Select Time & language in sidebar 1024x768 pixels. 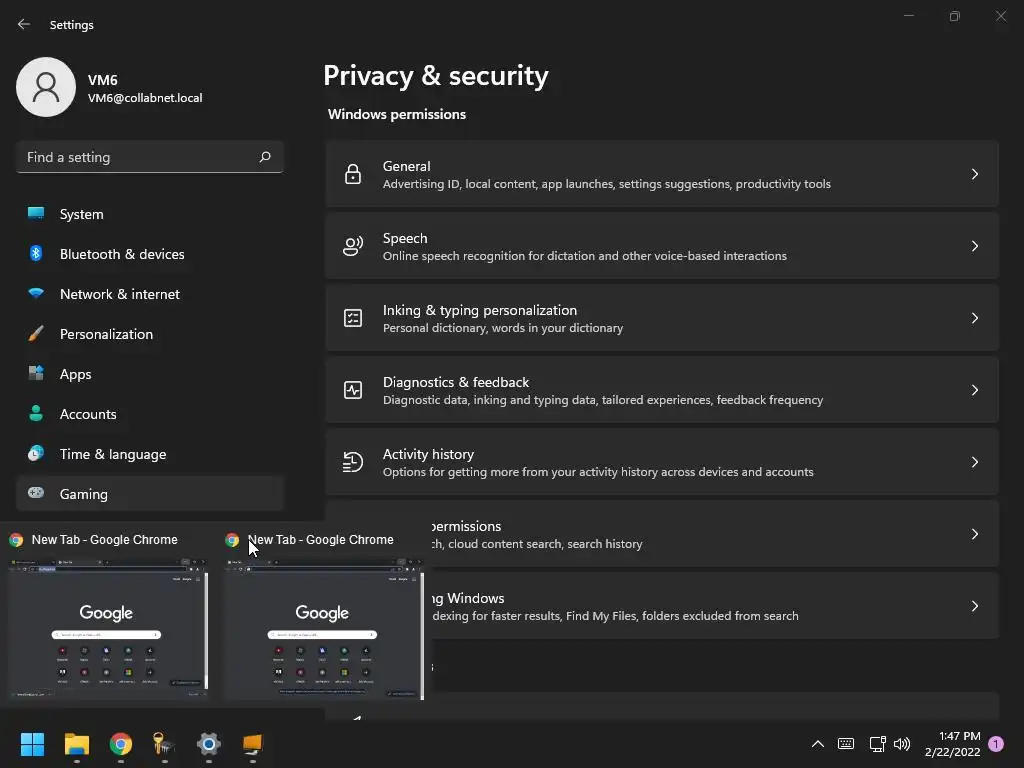coord(113,454)
